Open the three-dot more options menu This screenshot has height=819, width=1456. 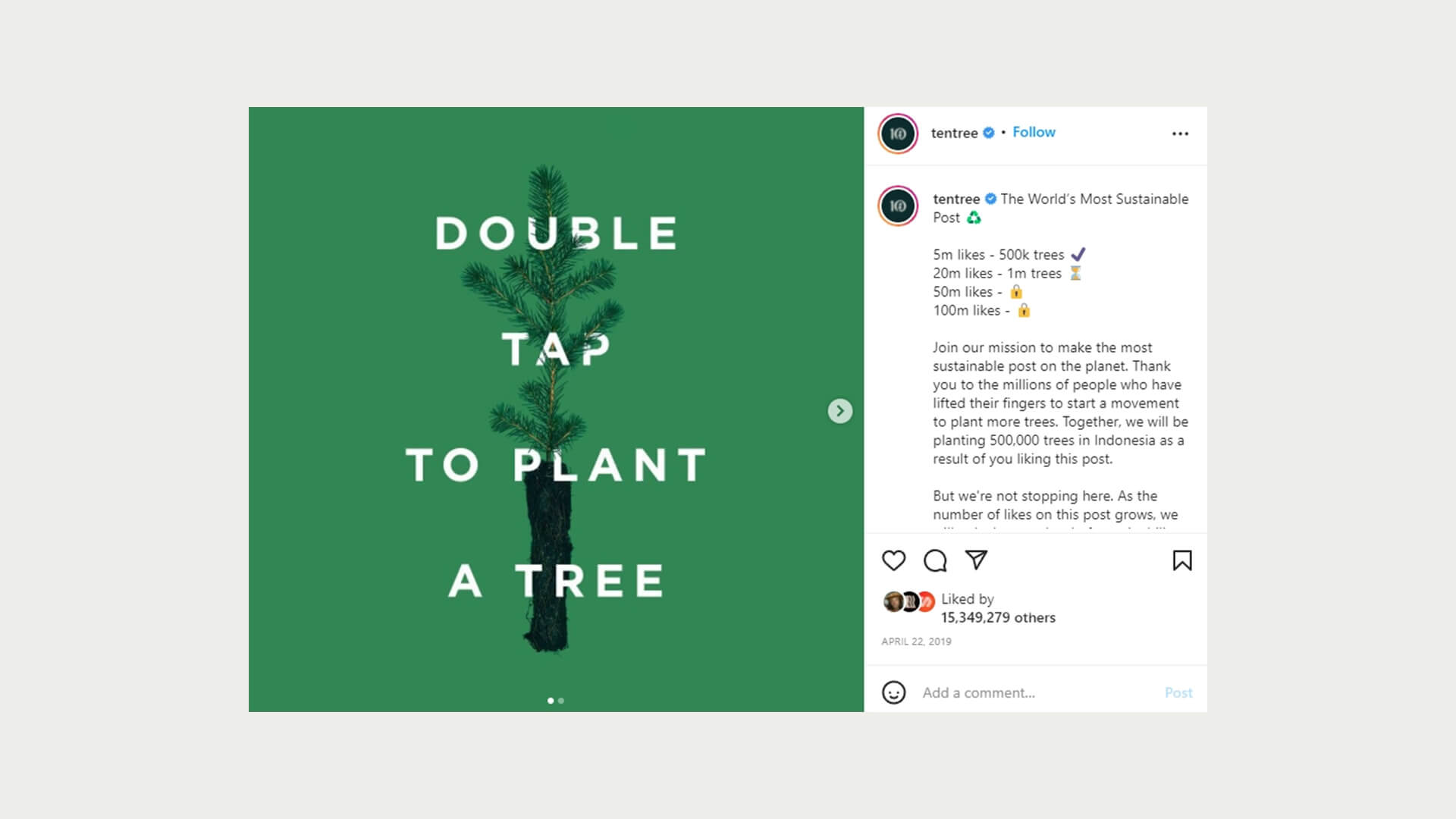(x=1180, y=133)
